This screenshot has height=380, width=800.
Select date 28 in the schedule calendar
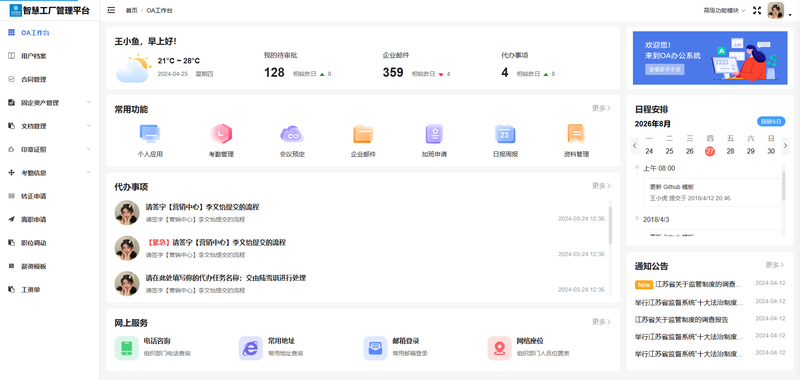click(730, 151)
